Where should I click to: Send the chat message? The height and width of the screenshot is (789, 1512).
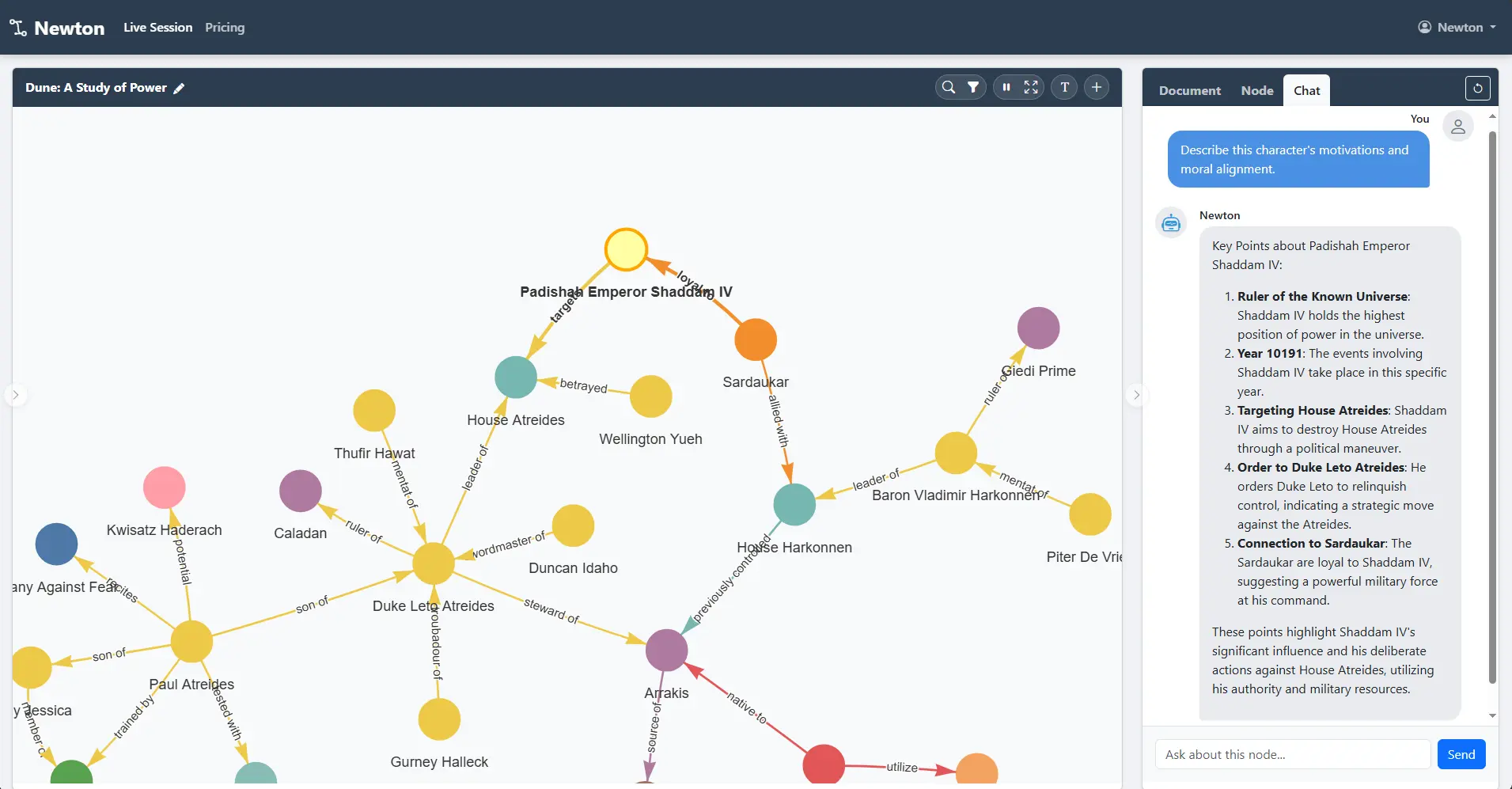pyautogui.click(x=1461, y=754)
